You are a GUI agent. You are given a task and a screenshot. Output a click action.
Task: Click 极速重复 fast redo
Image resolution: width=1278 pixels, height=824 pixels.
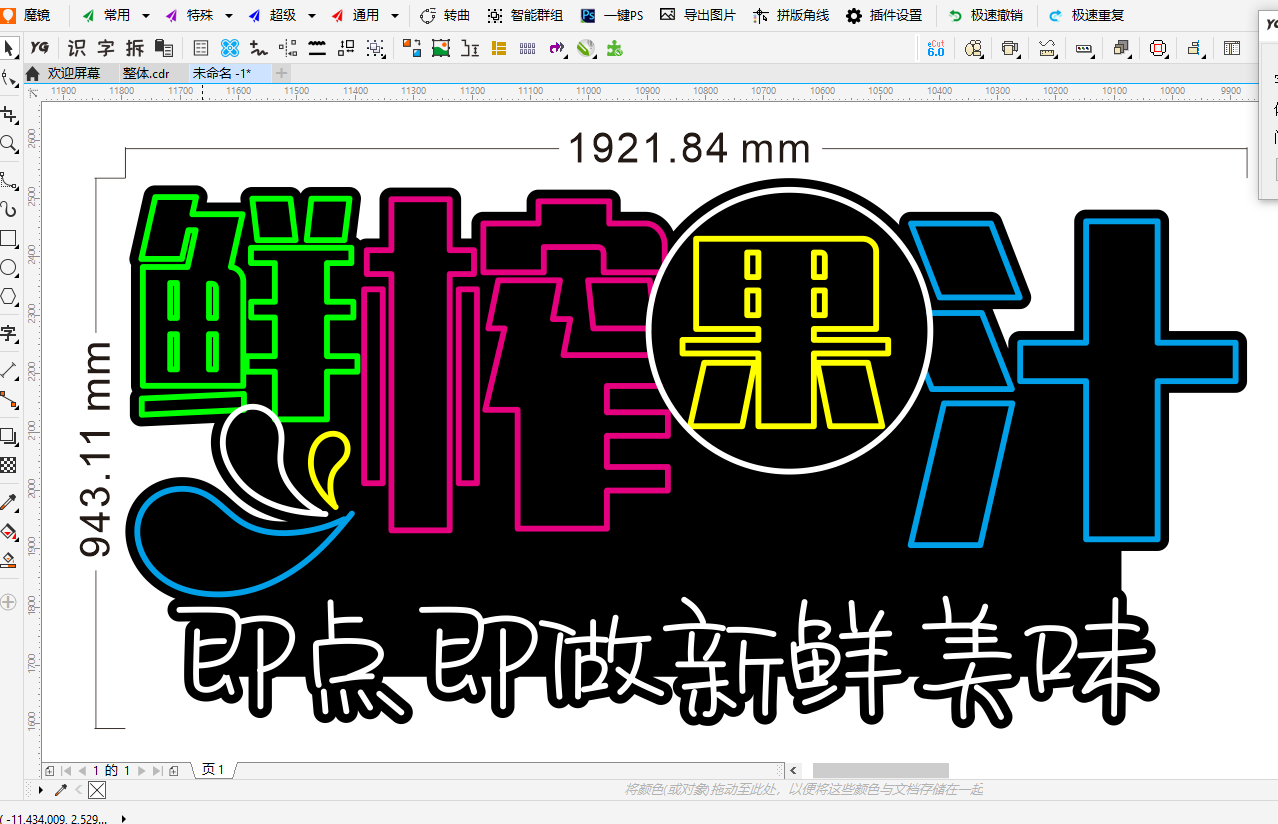1086,16
